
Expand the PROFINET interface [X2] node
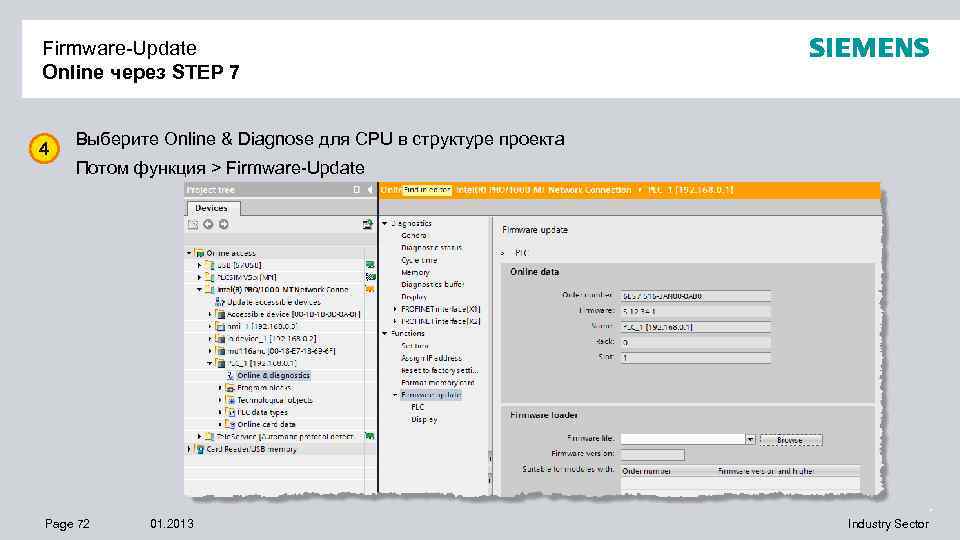pyautogui.click(x=395, y=321)
